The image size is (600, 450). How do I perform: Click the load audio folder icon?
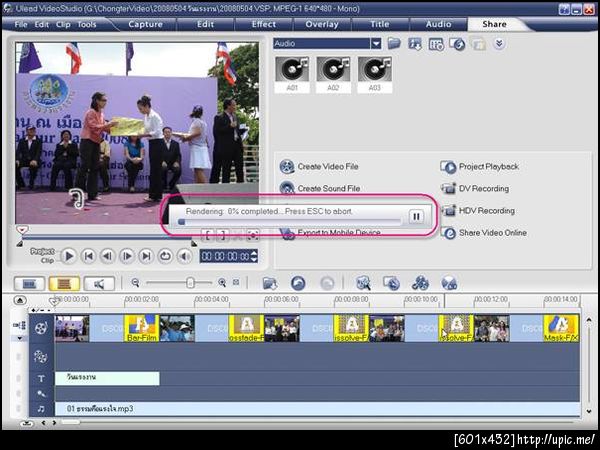pos(394,44)
